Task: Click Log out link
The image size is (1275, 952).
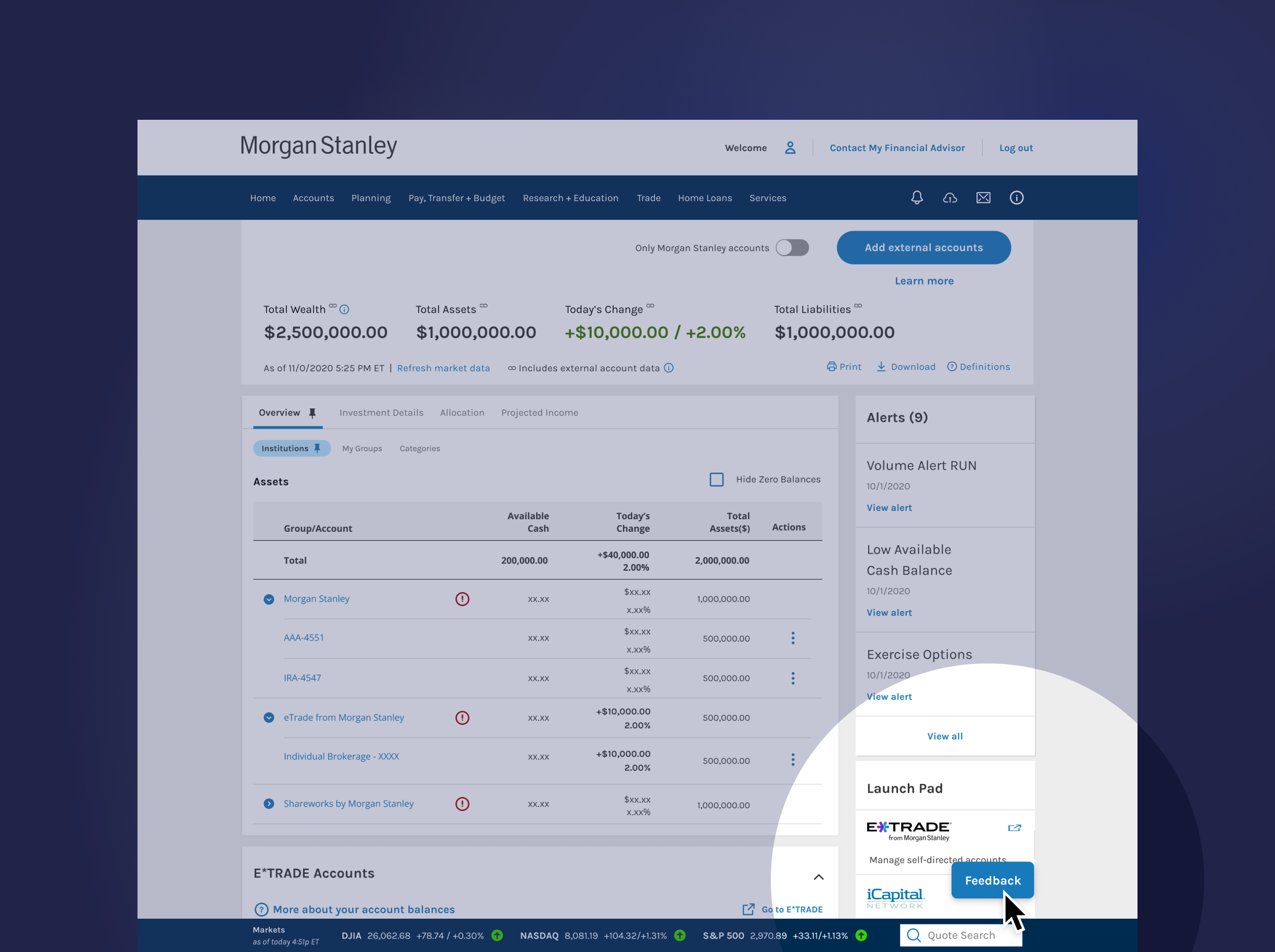Action: [1016, 148]
